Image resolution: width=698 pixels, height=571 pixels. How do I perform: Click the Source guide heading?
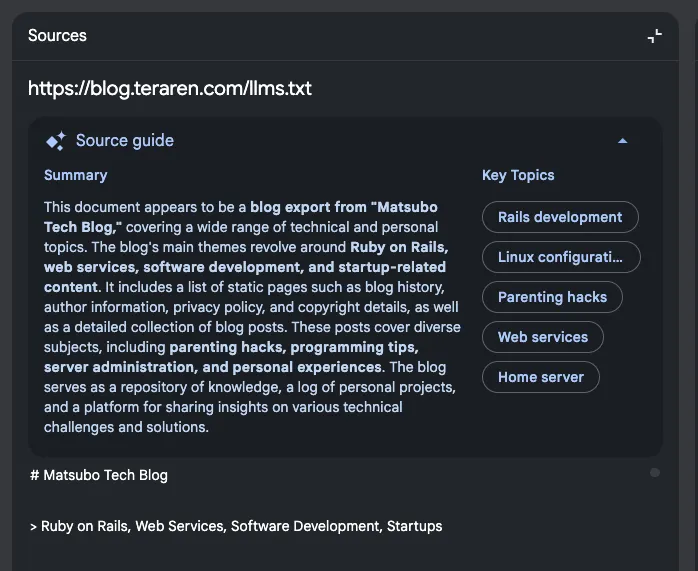(124, 141)
